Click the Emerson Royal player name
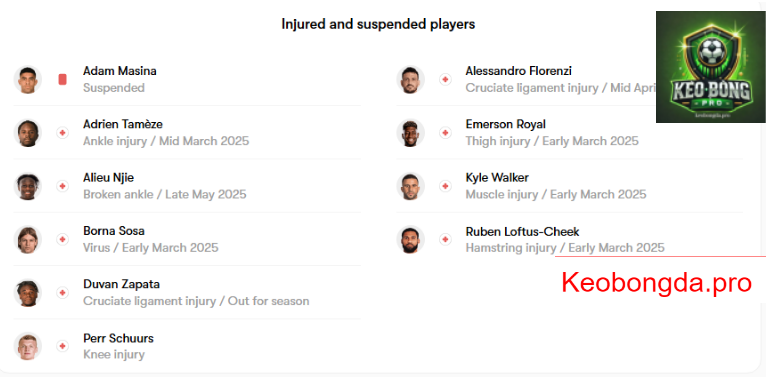Image resolution: width=766 pixels, height=378 pixels. [x=506, y=124]
